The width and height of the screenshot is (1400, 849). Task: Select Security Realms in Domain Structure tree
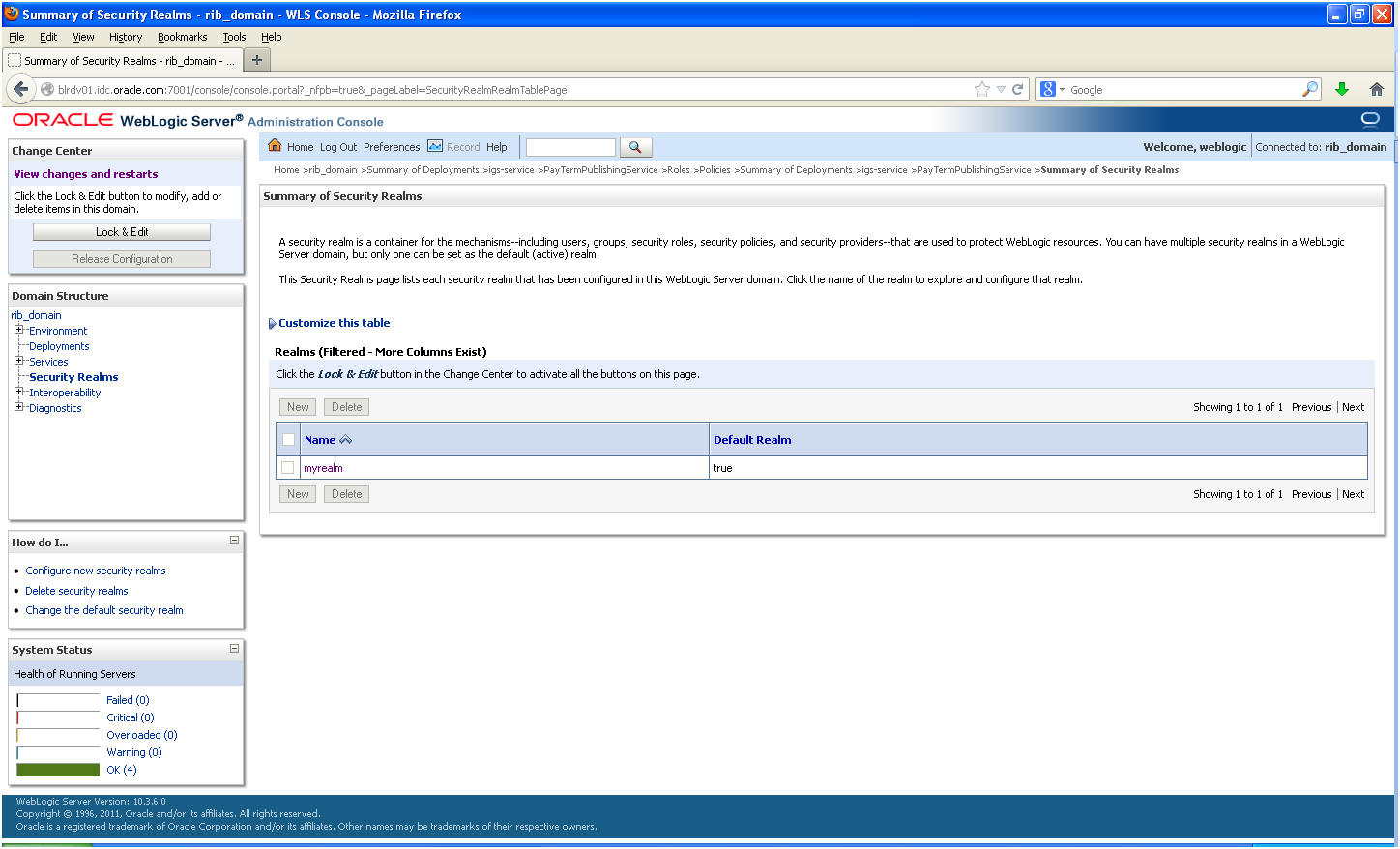coord(73,377)
